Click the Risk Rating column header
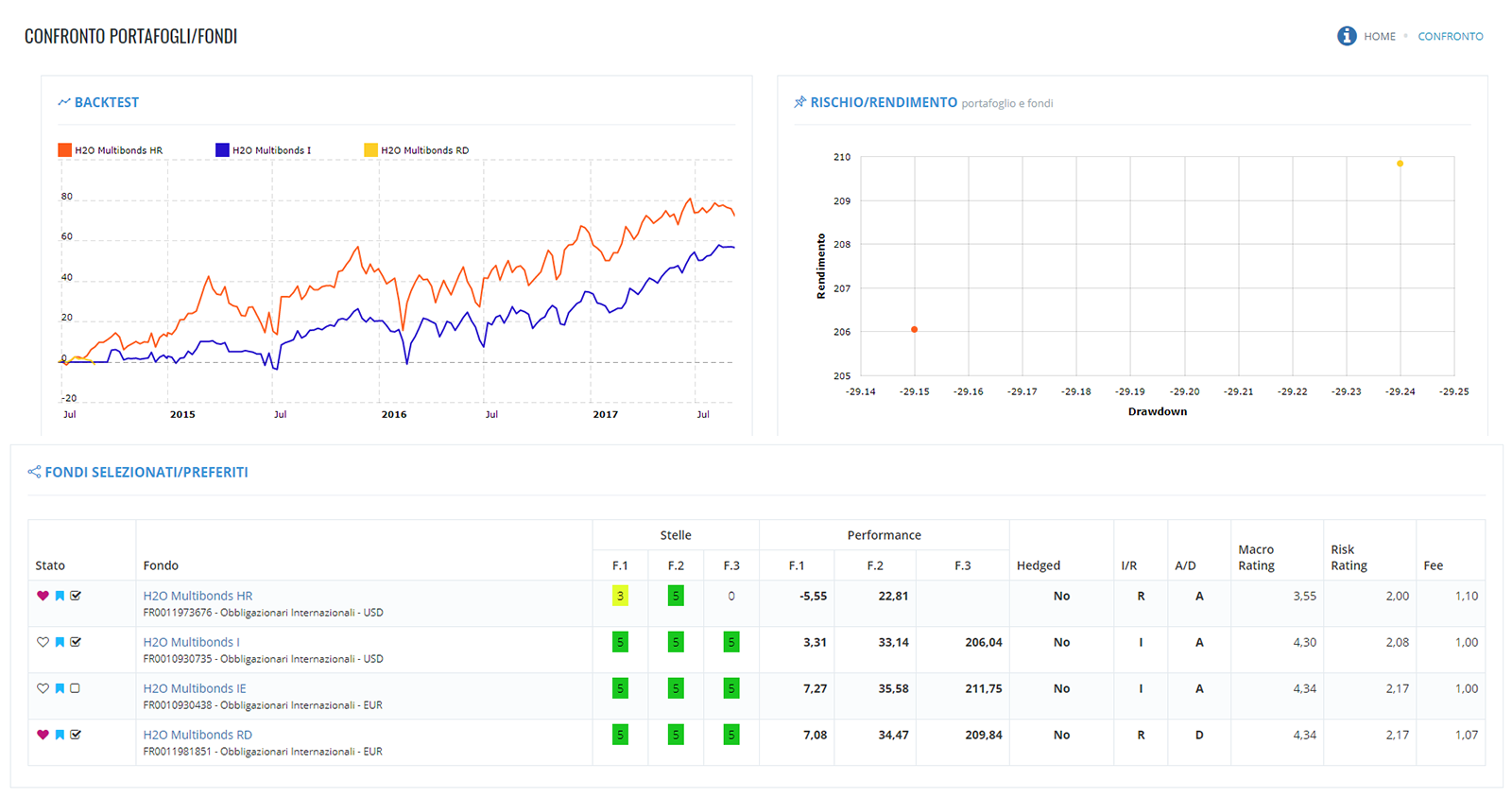 pos(1349,557)
